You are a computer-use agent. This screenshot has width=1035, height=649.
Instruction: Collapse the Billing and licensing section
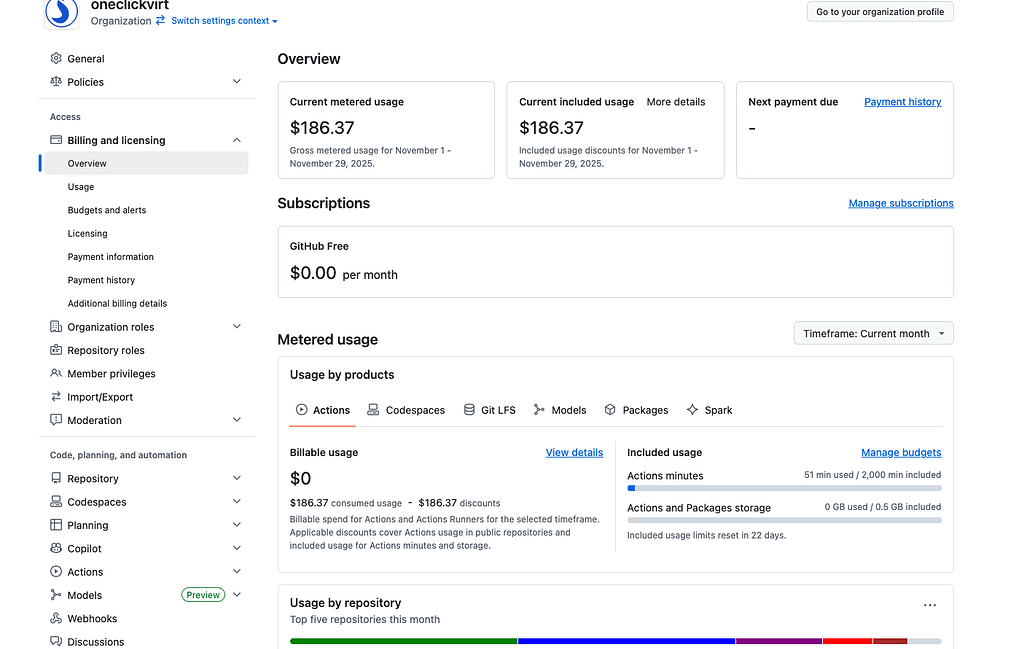click(237, 140)
